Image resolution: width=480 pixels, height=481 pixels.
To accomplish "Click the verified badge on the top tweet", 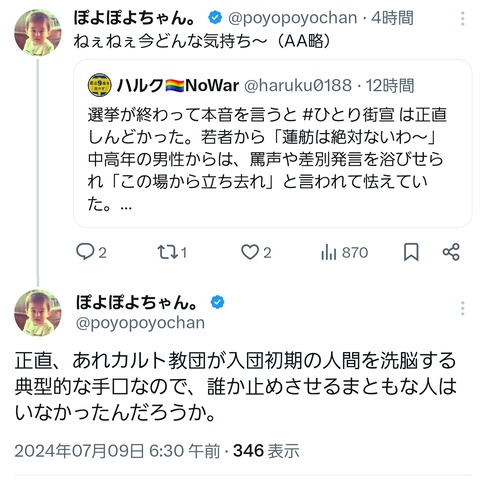I will pos(215,18).
